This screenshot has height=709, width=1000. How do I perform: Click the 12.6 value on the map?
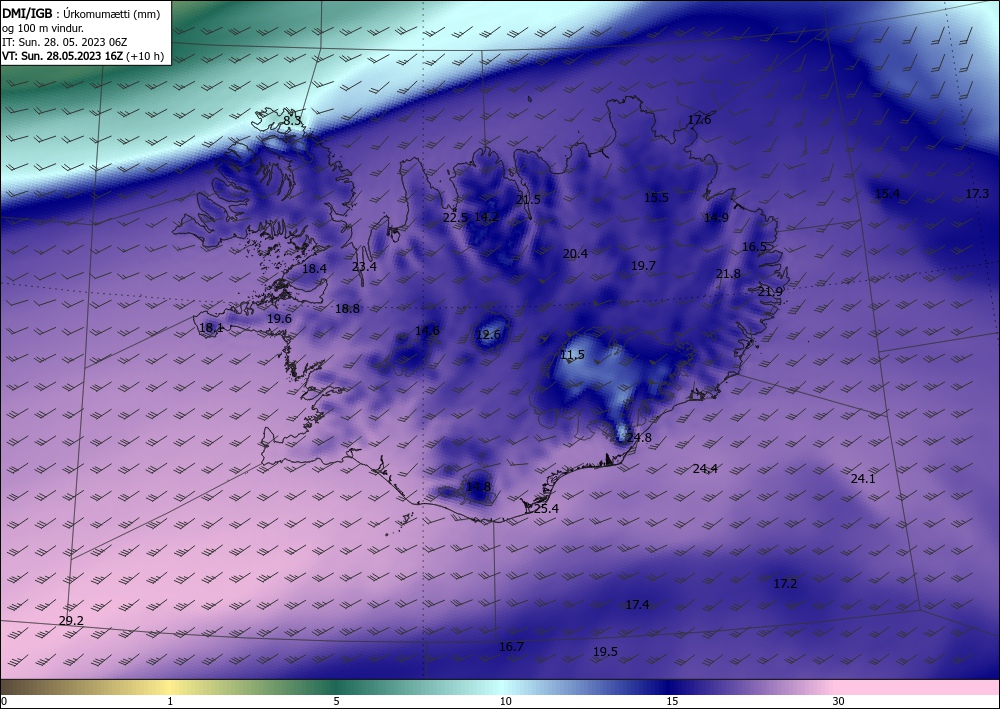[489, 335]
